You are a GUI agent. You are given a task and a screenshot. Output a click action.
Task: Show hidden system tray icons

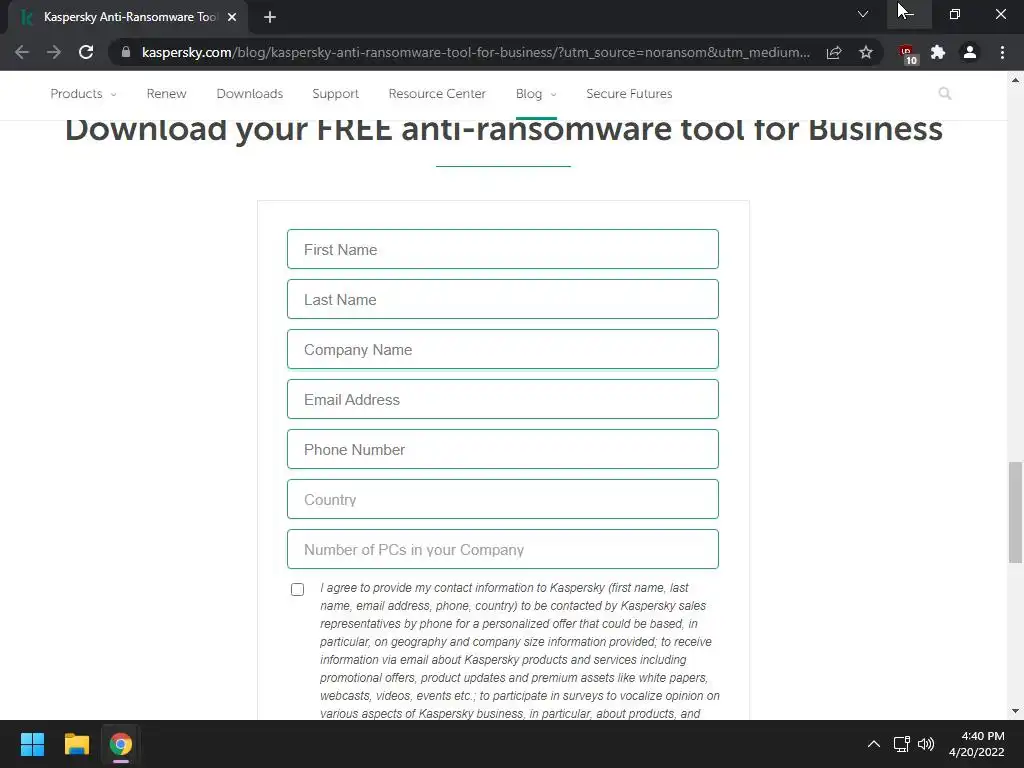tap(873, 744)
